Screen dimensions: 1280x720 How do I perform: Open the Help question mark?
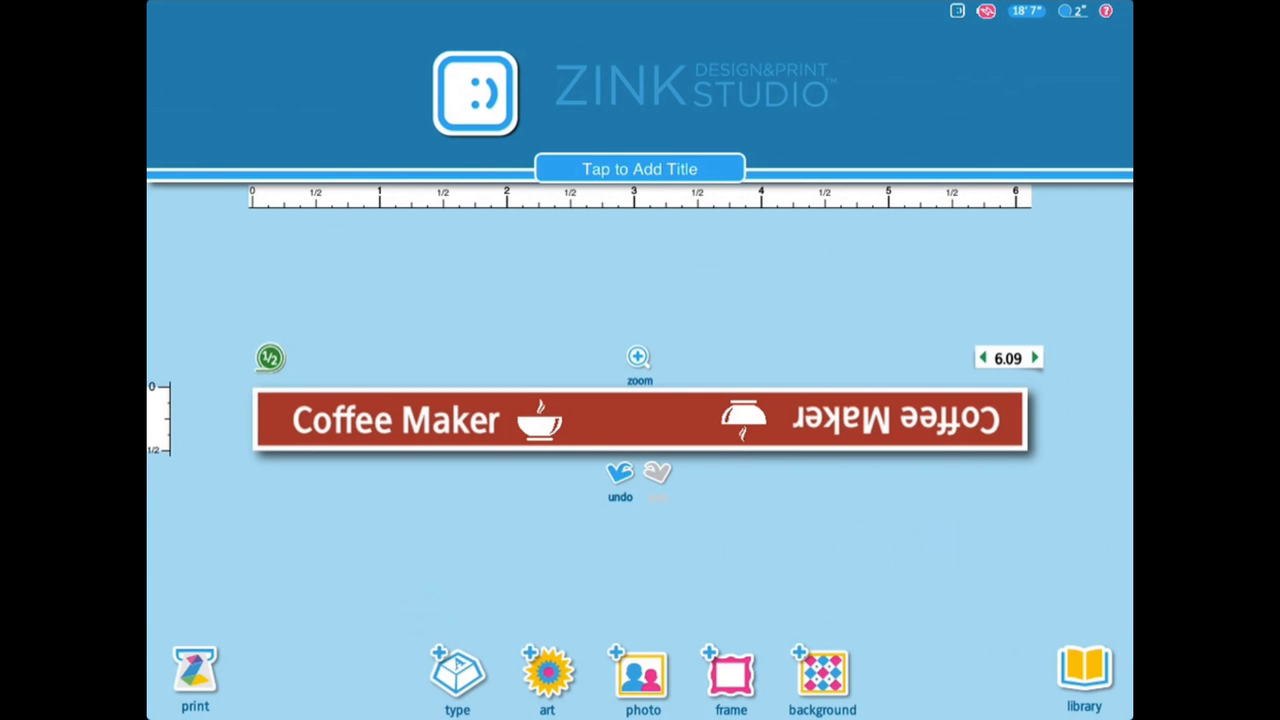[x=1105, y=11]
